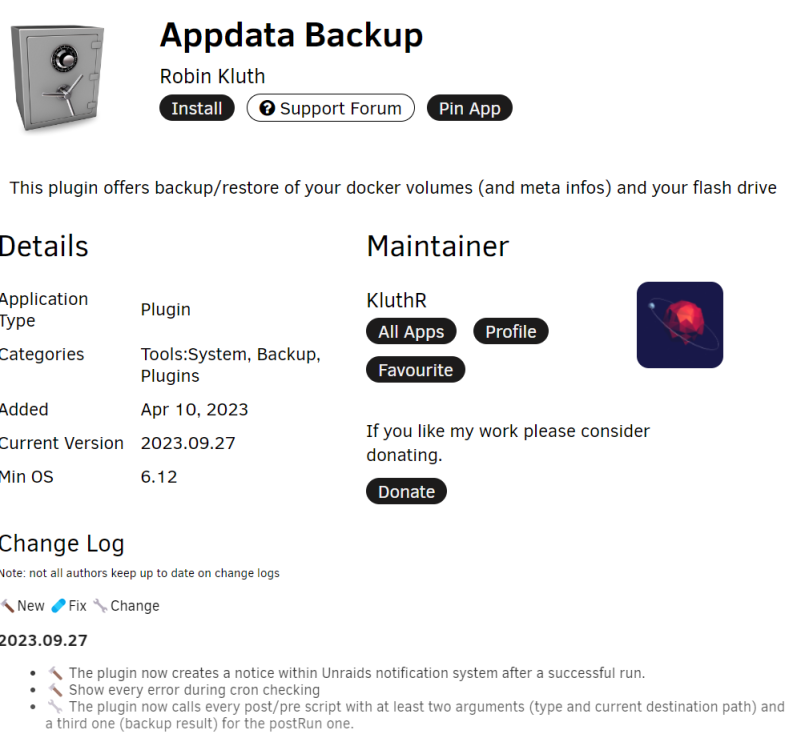This screenshot has width=805, height=750.
Task: Open the Support Forum link
Action: point(331,108)
